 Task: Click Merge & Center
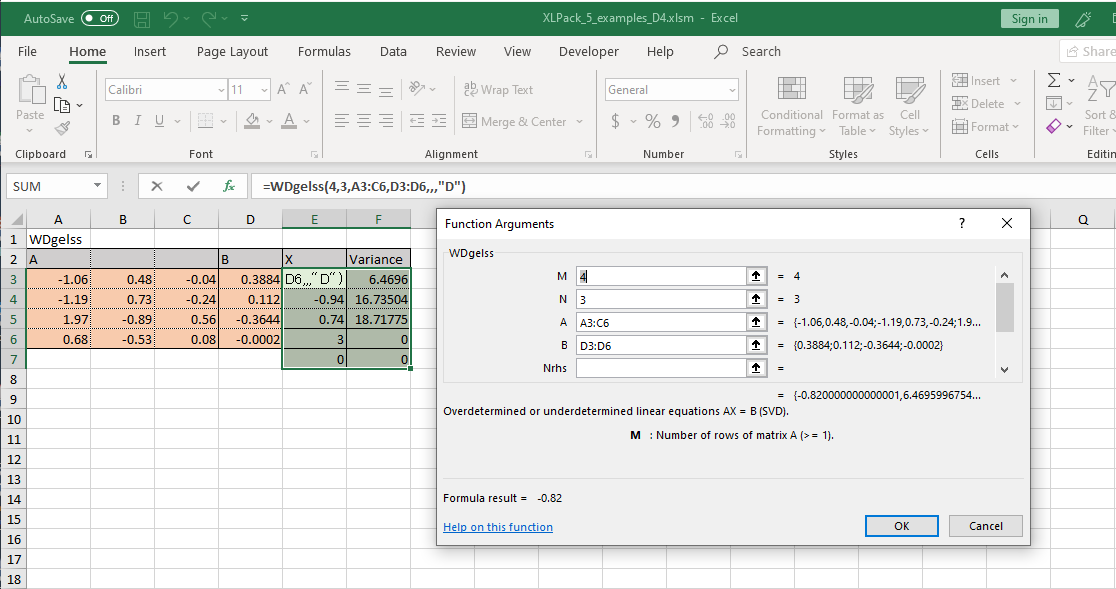coord(515,122)
